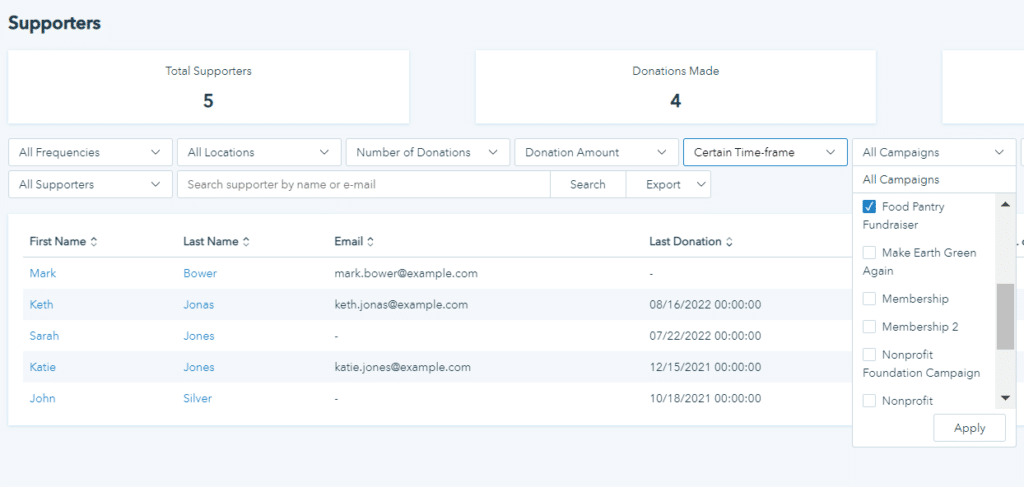
Task: Sort table by First Name arrows
Action: pyautogui.click(x=94, y=242)
